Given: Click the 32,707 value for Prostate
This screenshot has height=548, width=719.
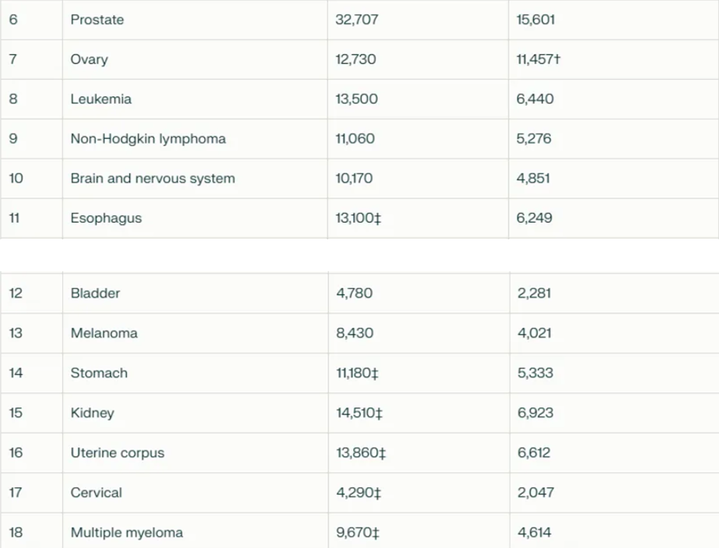Looking at the screenshot, I should click(x=358, y=20).
